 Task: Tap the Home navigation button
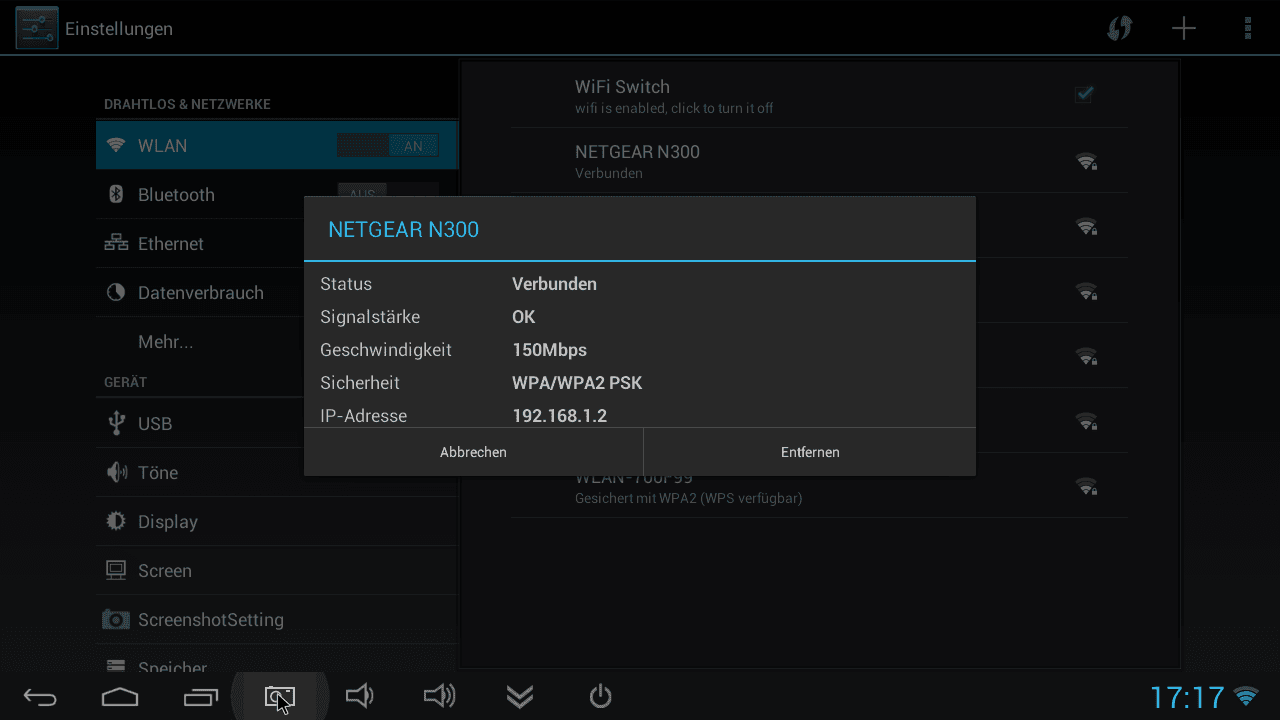(120, 697)
